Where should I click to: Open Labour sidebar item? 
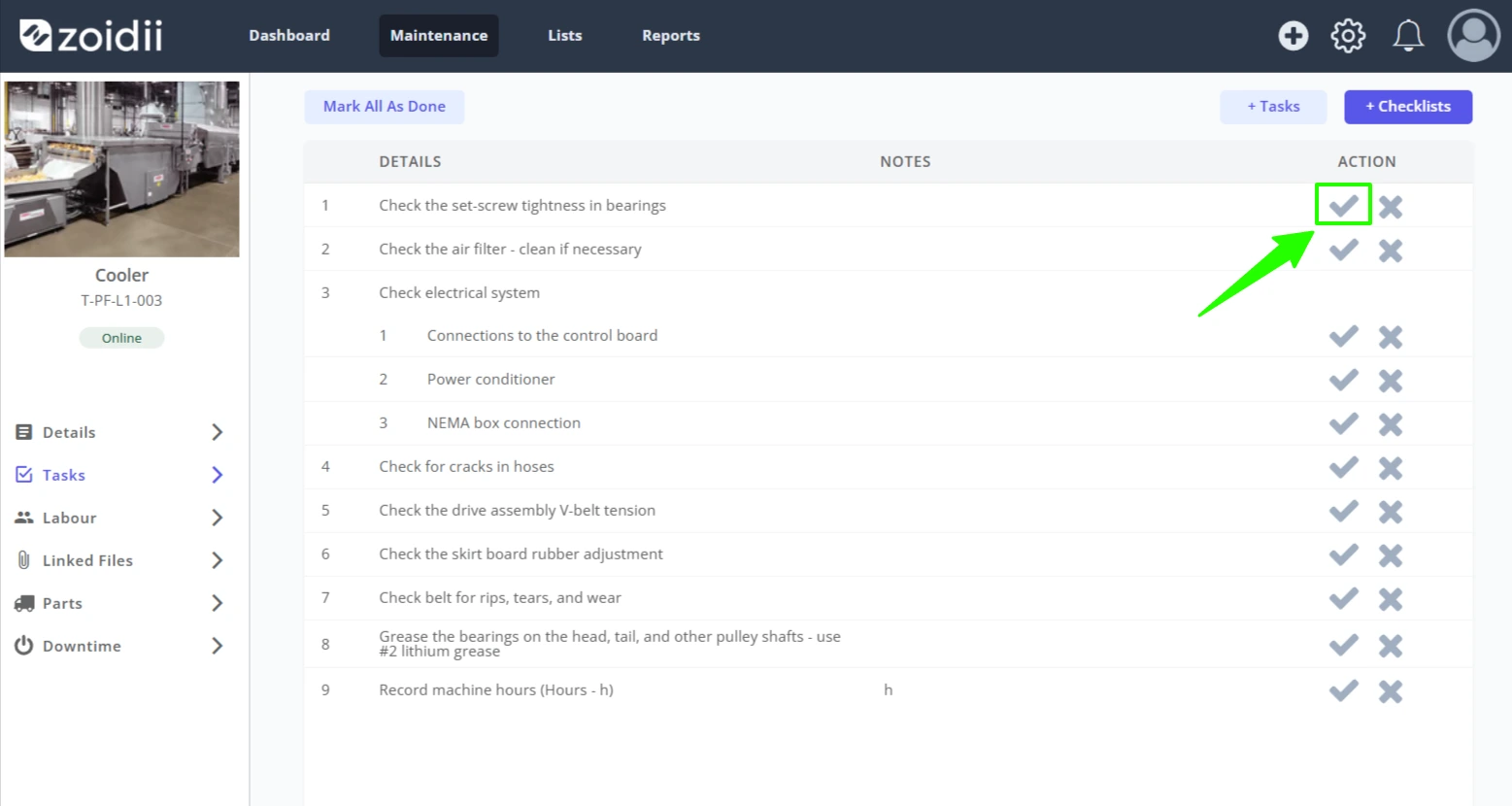[120, 518]
